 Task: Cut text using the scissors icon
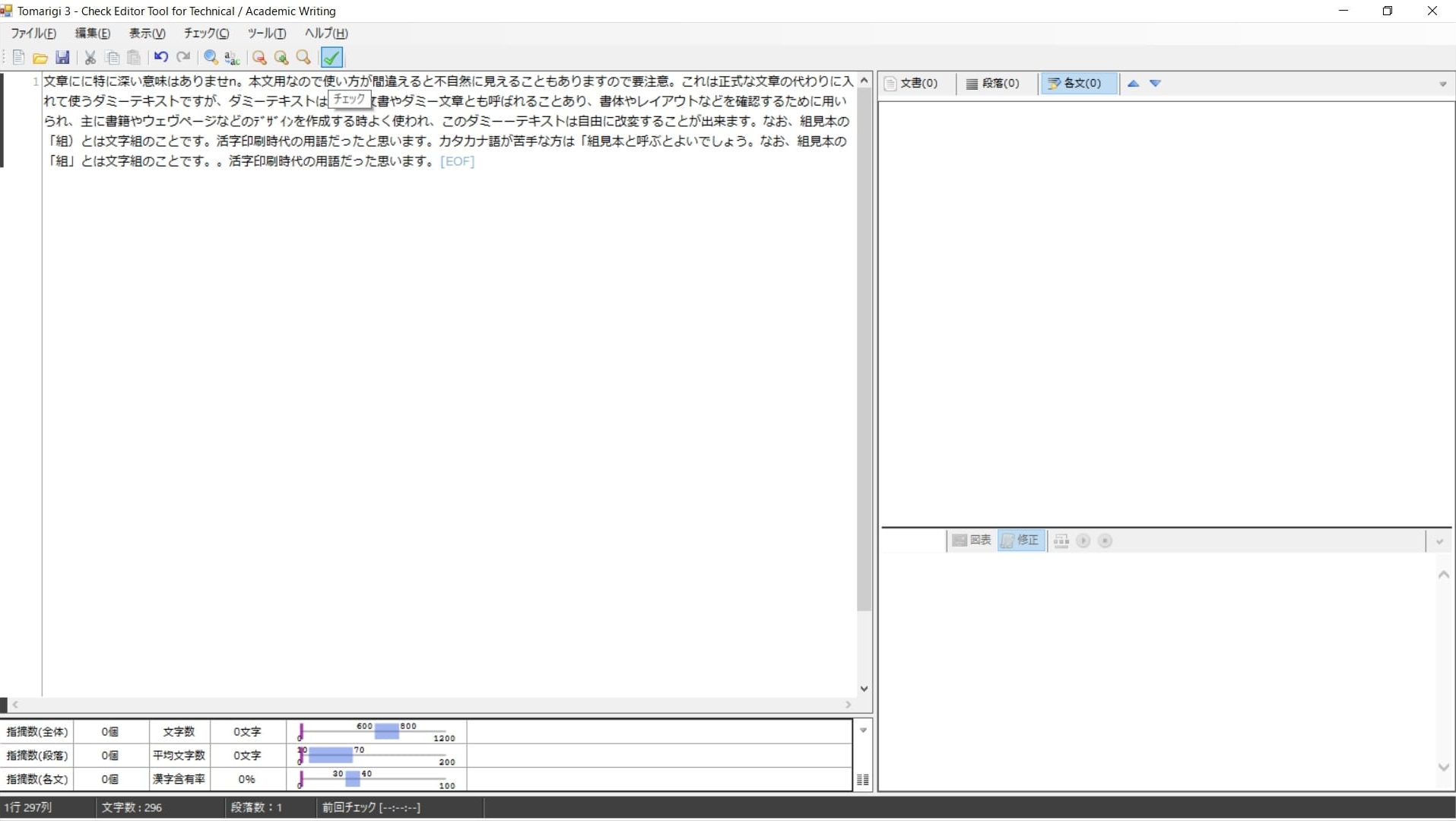(90, 57)
